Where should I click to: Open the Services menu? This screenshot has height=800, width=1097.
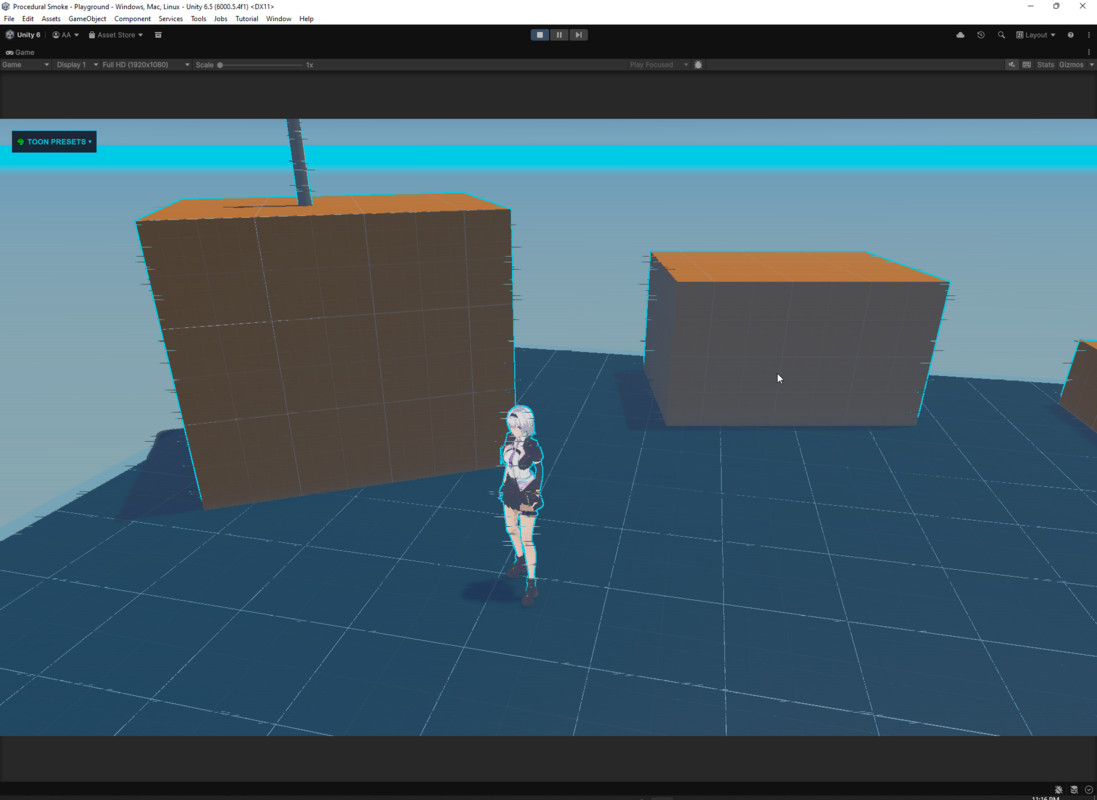pos(171,19)
